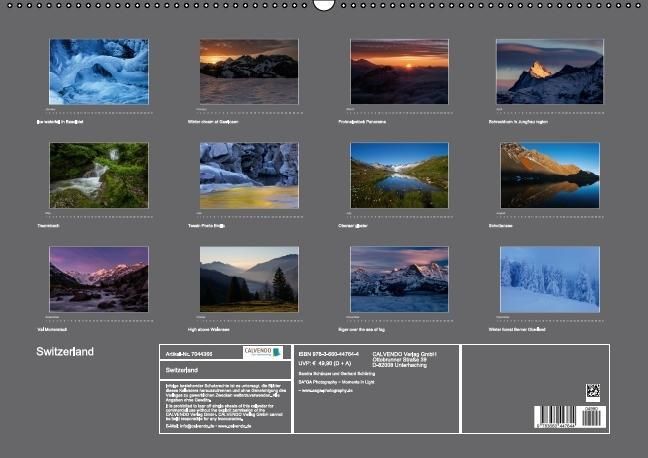Screen dimensions: 648x458
Task: Open the green mossy stream waterfall photo
Action: point(99,175)
